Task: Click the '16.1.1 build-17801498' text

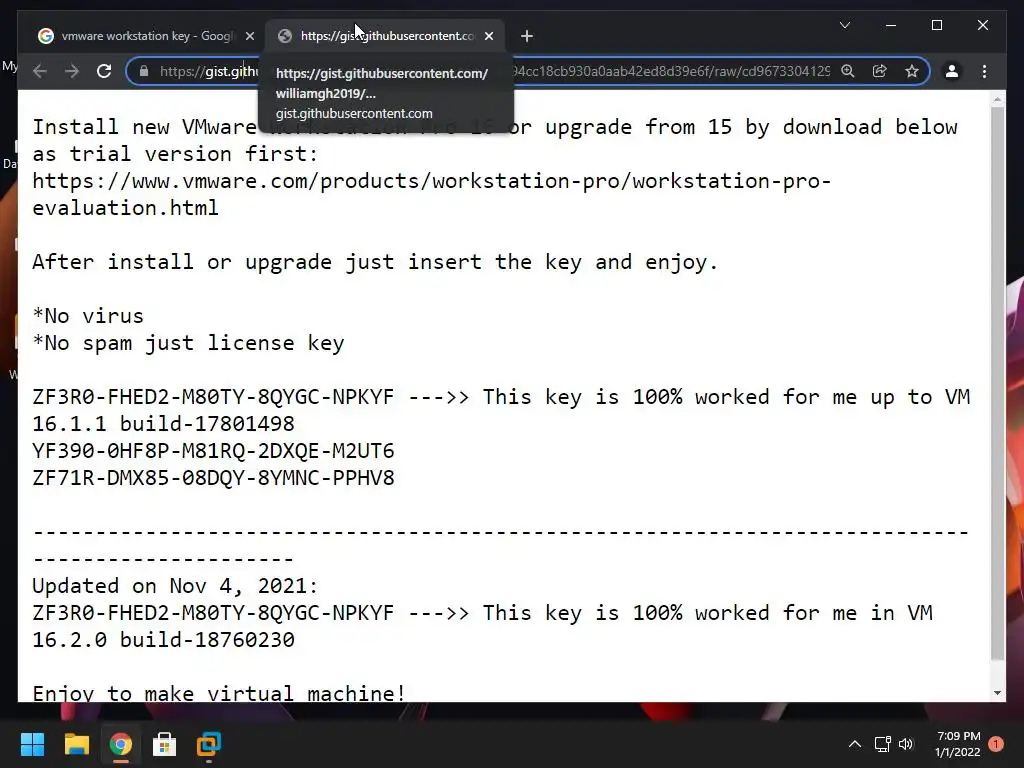Action: [163, 424]
